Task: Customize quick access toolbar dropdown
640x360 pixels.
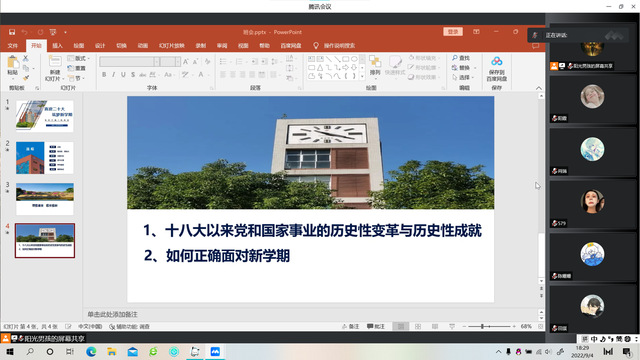Action: (65, 32)
